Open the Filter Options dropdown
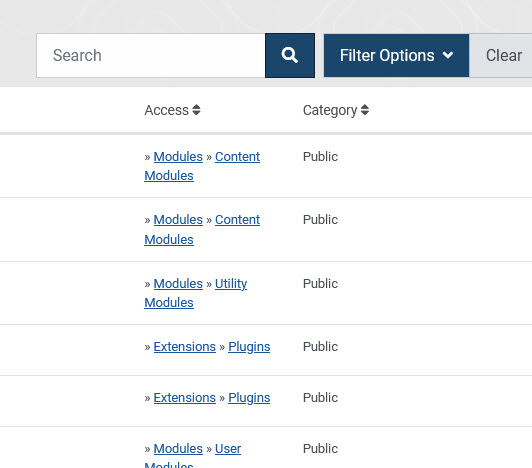 tap(396, 55)
